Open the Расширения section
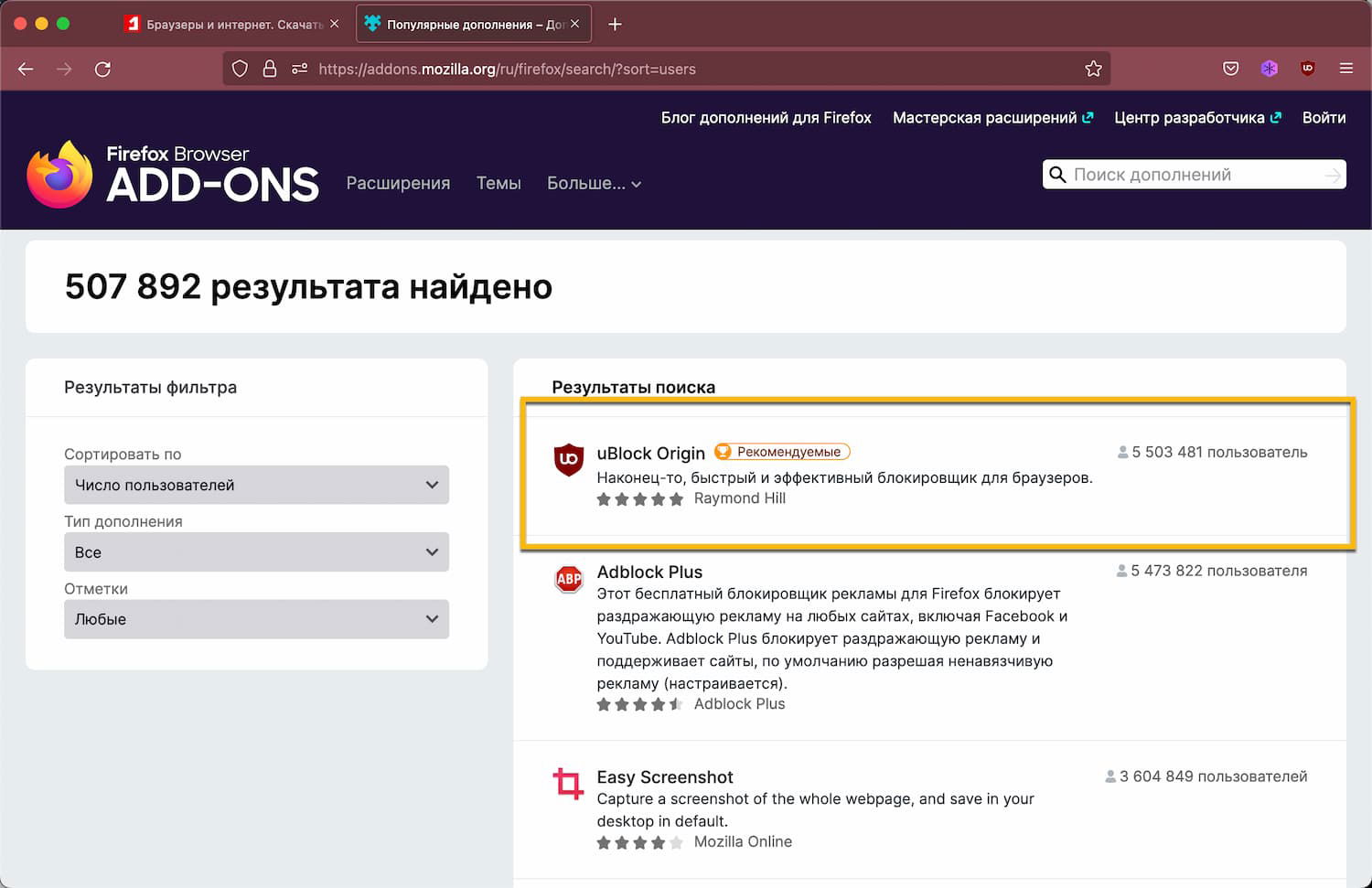Viewport: 1372px width, 888px height. [x=398, y=184]
